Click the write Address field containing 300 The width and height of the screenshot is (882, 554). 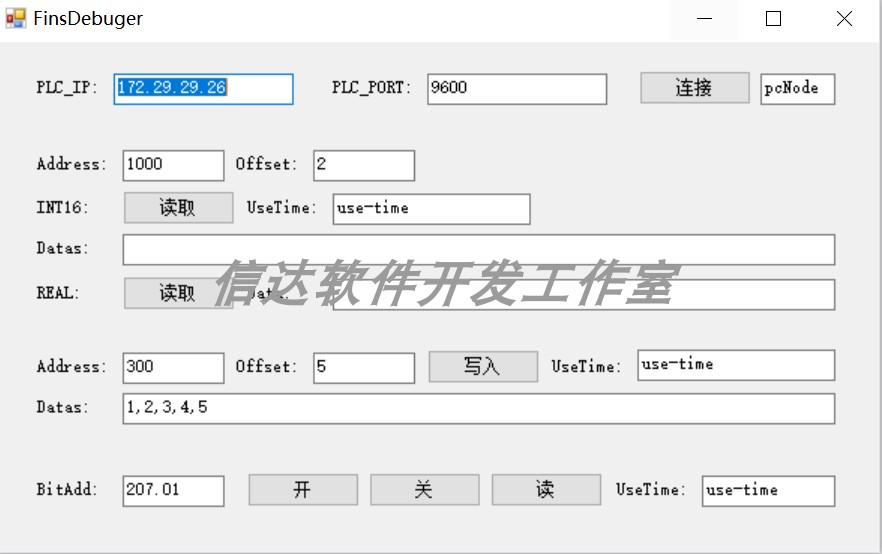pos(173,368)
